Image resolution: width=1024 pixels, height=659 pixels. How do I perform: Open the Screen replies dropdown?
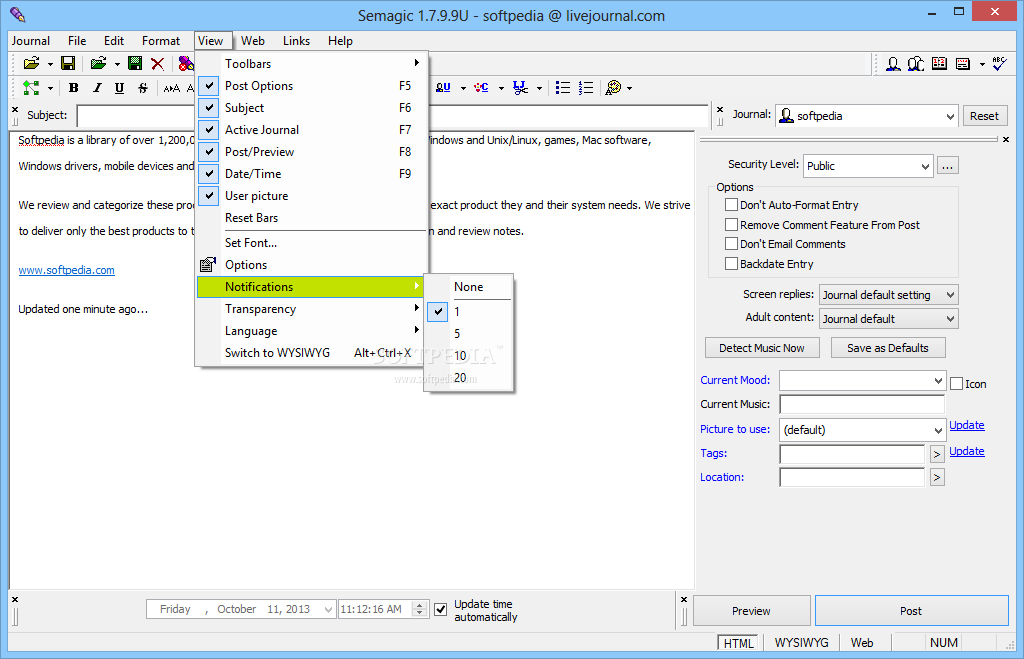point(950,295)
